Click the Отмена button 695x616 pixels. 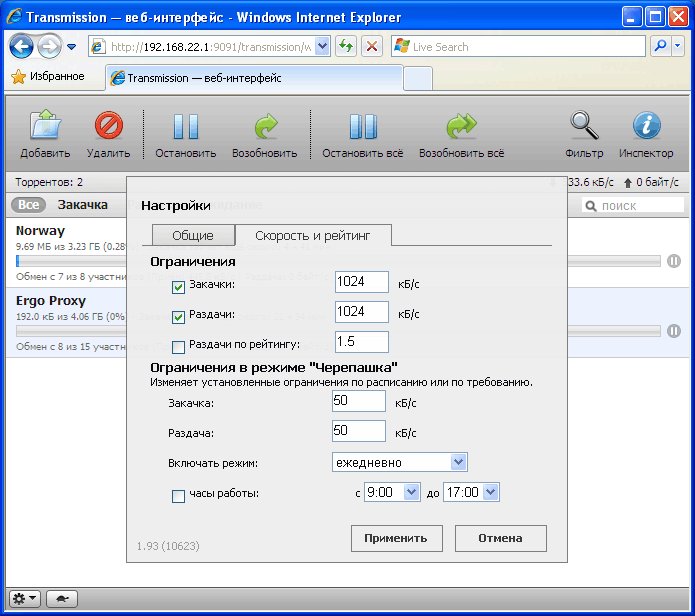tap(500, 538)
